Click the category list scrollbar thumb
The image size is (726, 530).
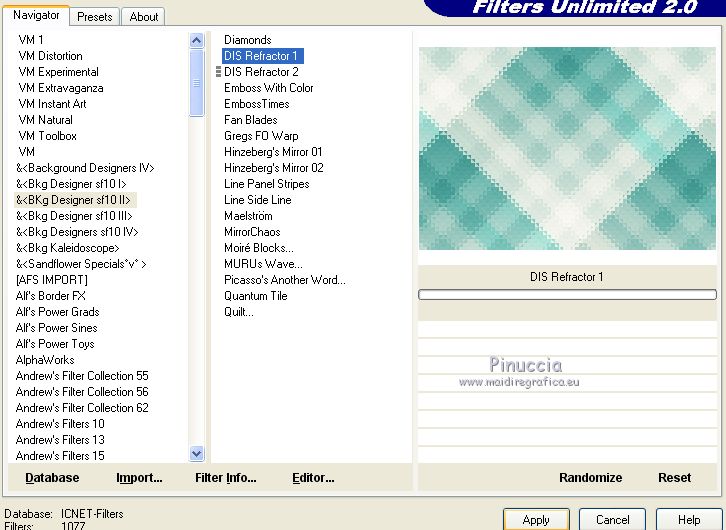click(x=196, y=83)
